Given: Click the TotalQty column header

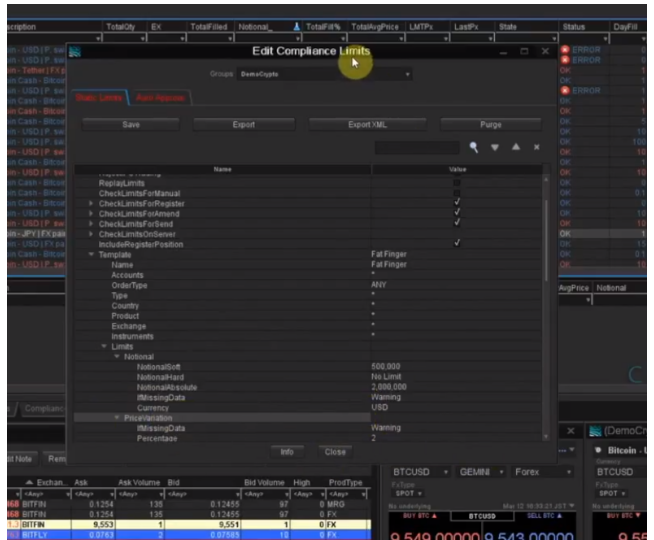Looking at the screenshot, I should (x=121, y=27).
